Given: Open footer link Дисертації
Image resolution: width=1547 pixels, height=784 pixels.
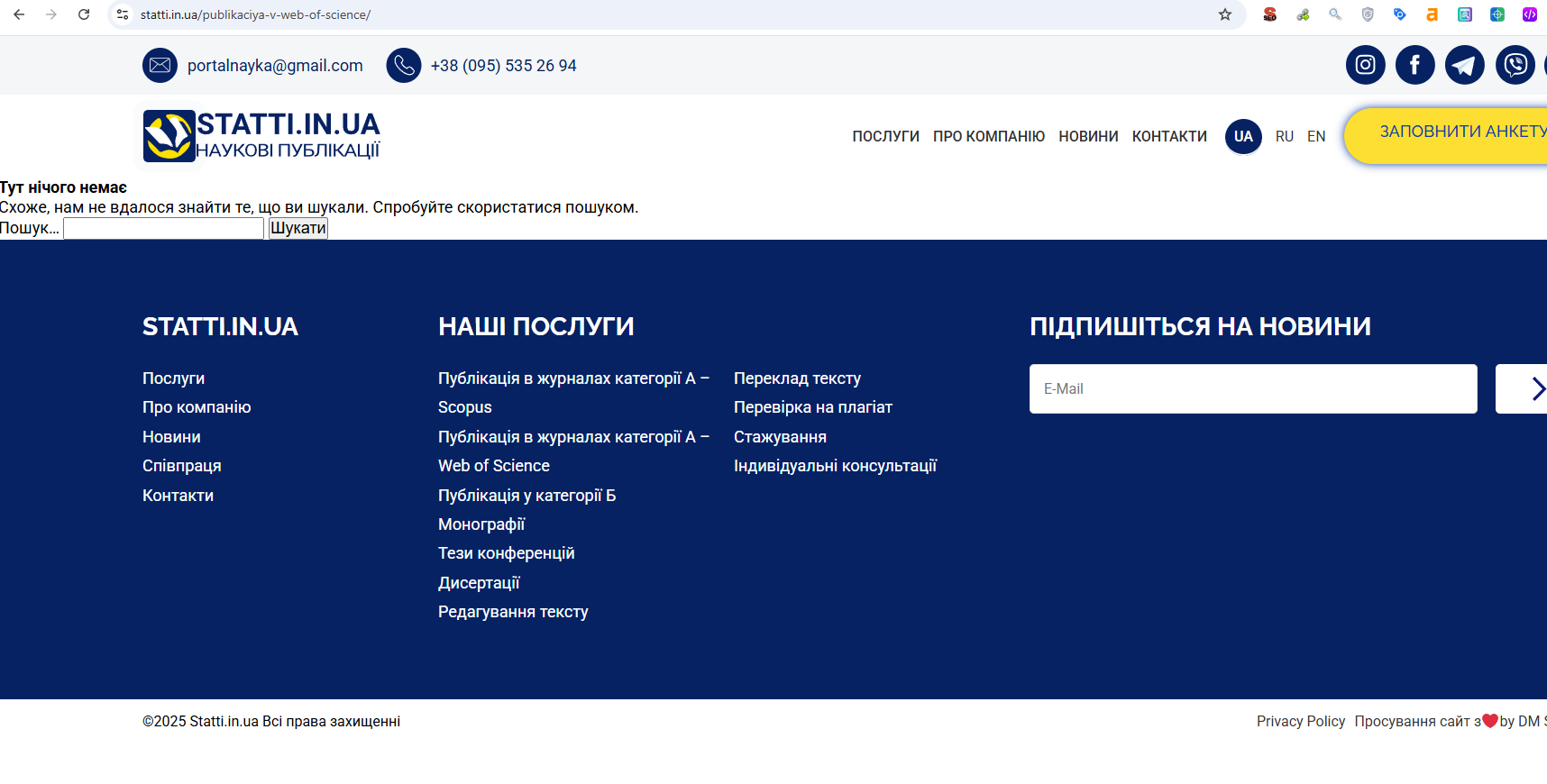Looking at the screenshot, I should tap(479, 583).
